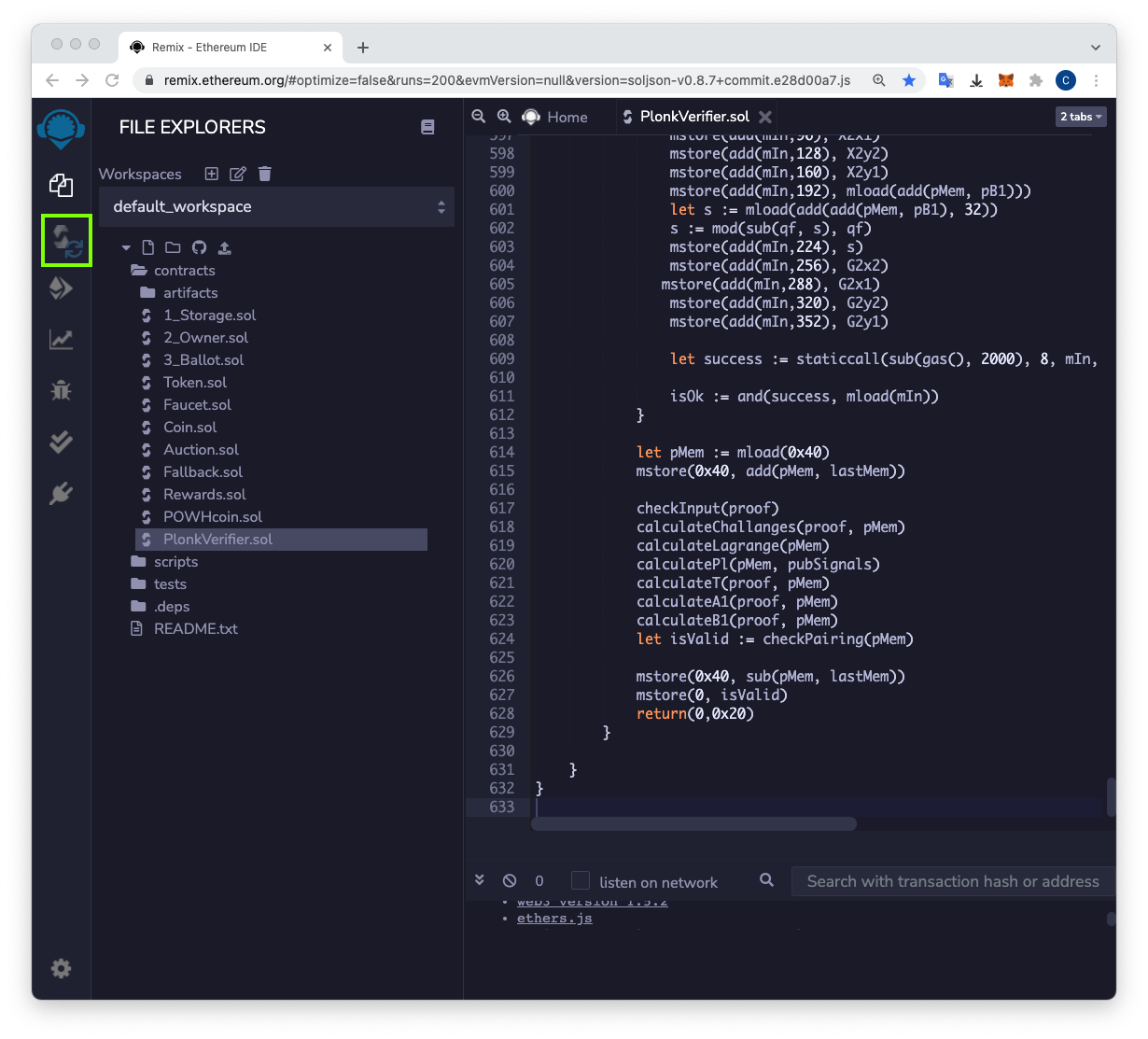
Task: Open the browser tab search chevron
Action: click(1095, 48)
